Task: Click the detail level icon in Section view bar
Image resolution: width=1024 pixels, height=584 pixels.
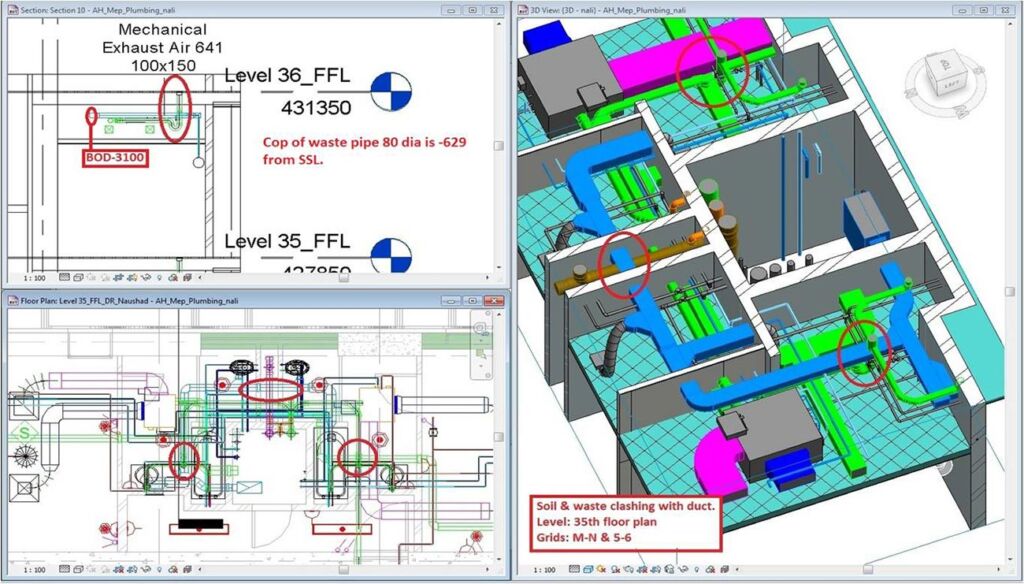Action: click(65, 278)
